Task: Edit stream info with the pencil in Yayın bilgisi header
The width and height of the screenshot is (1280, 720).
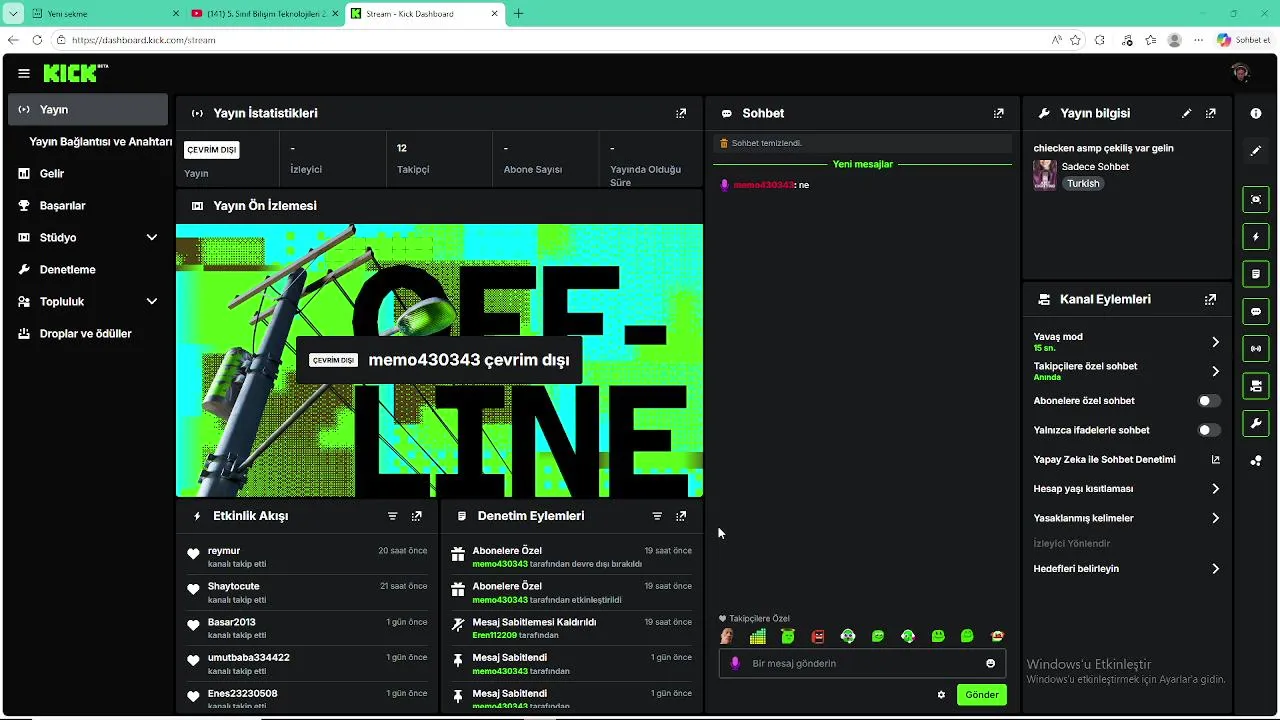Action: [1187, 114]
